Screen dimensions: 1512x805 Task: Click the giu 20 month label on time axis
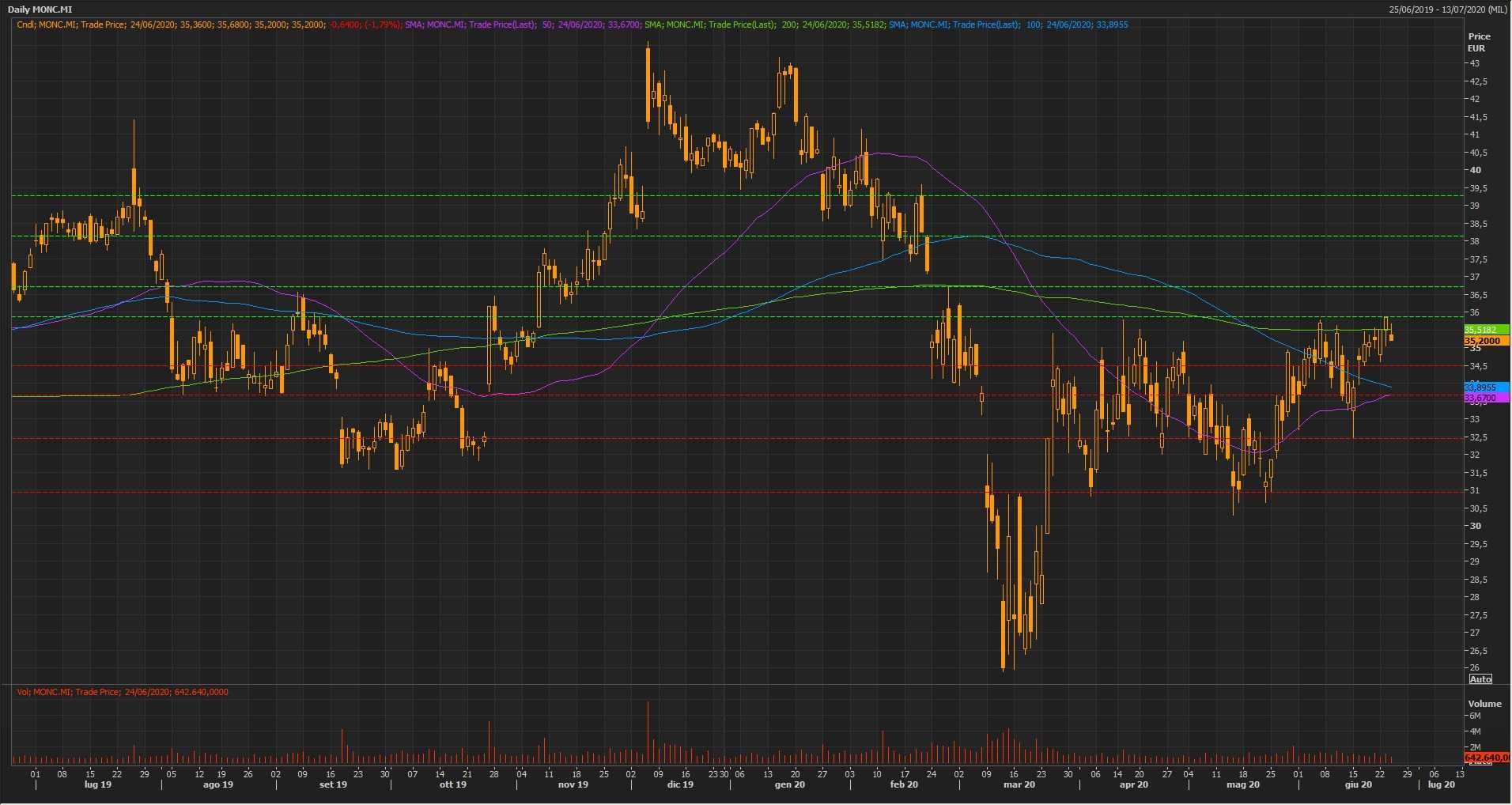pos(1358,785)
